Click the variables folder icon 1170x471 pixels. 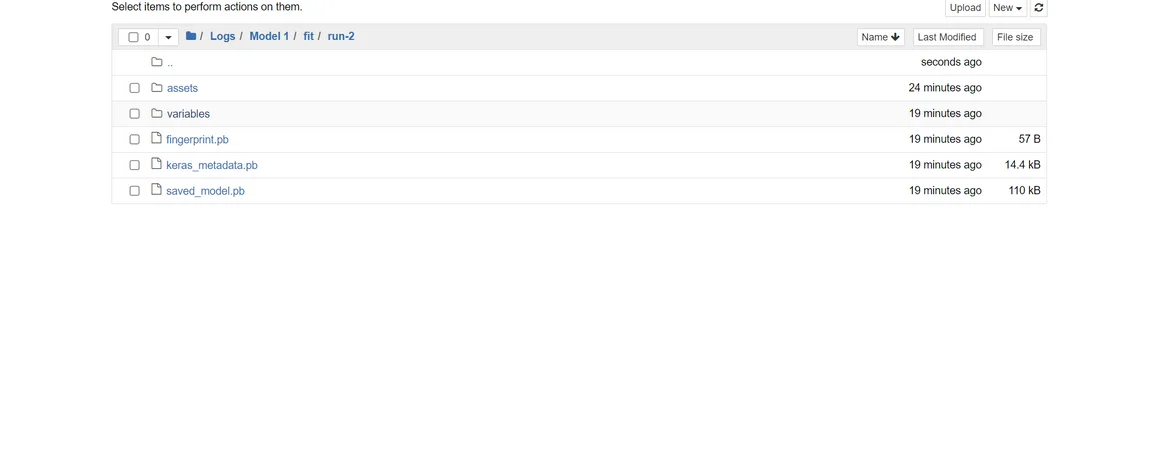(x=157, y=114)
